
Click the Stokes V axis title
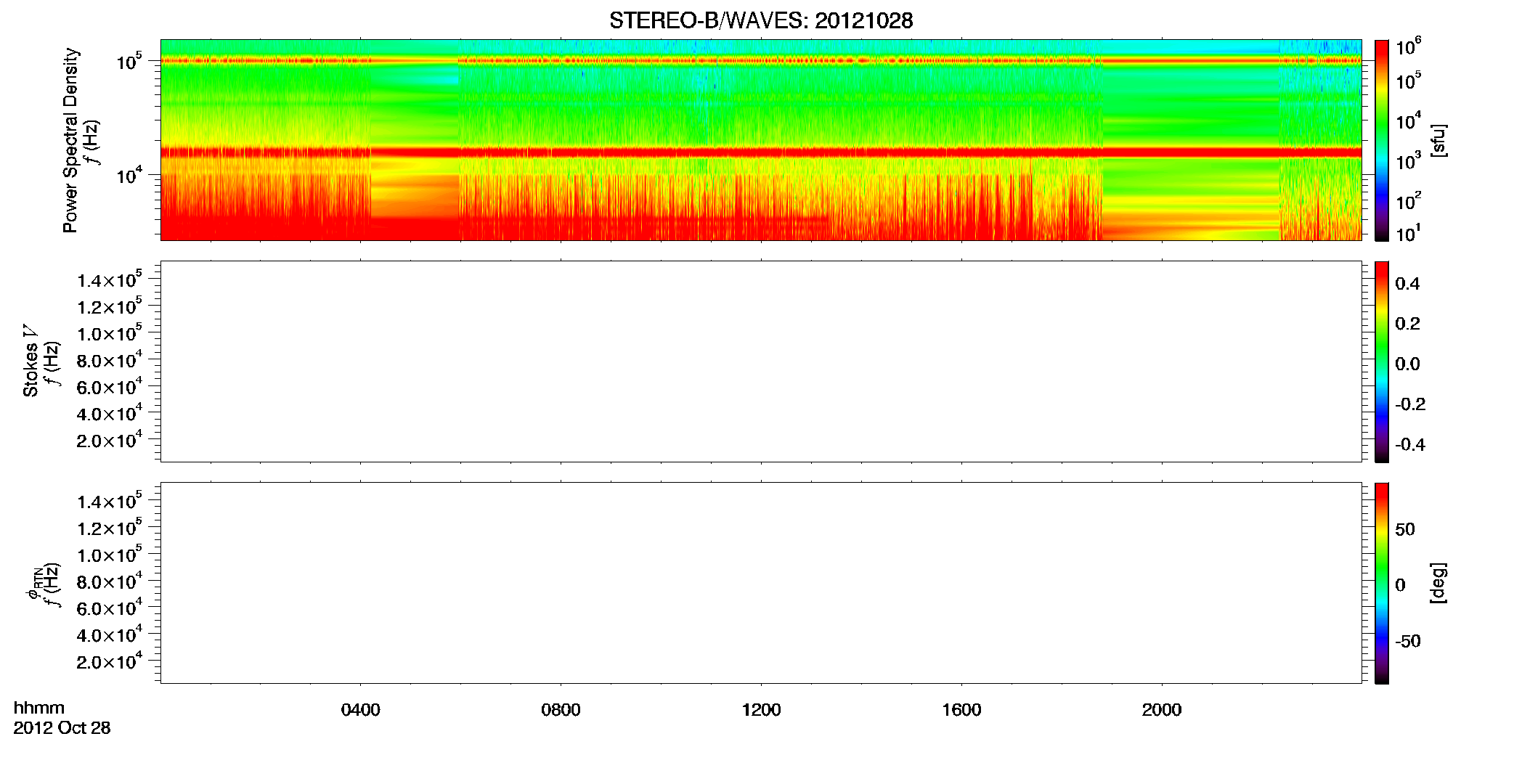coord(30,362)
